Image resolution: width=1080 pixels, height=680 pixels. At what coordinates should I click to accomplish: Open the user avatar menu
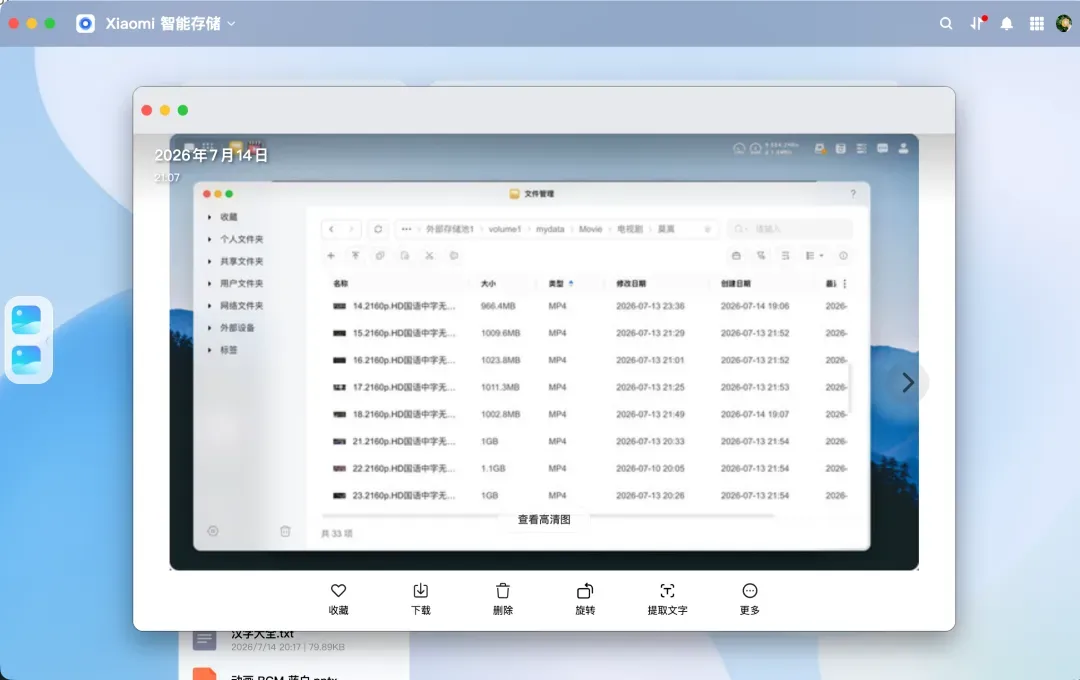pos(1063,23)
